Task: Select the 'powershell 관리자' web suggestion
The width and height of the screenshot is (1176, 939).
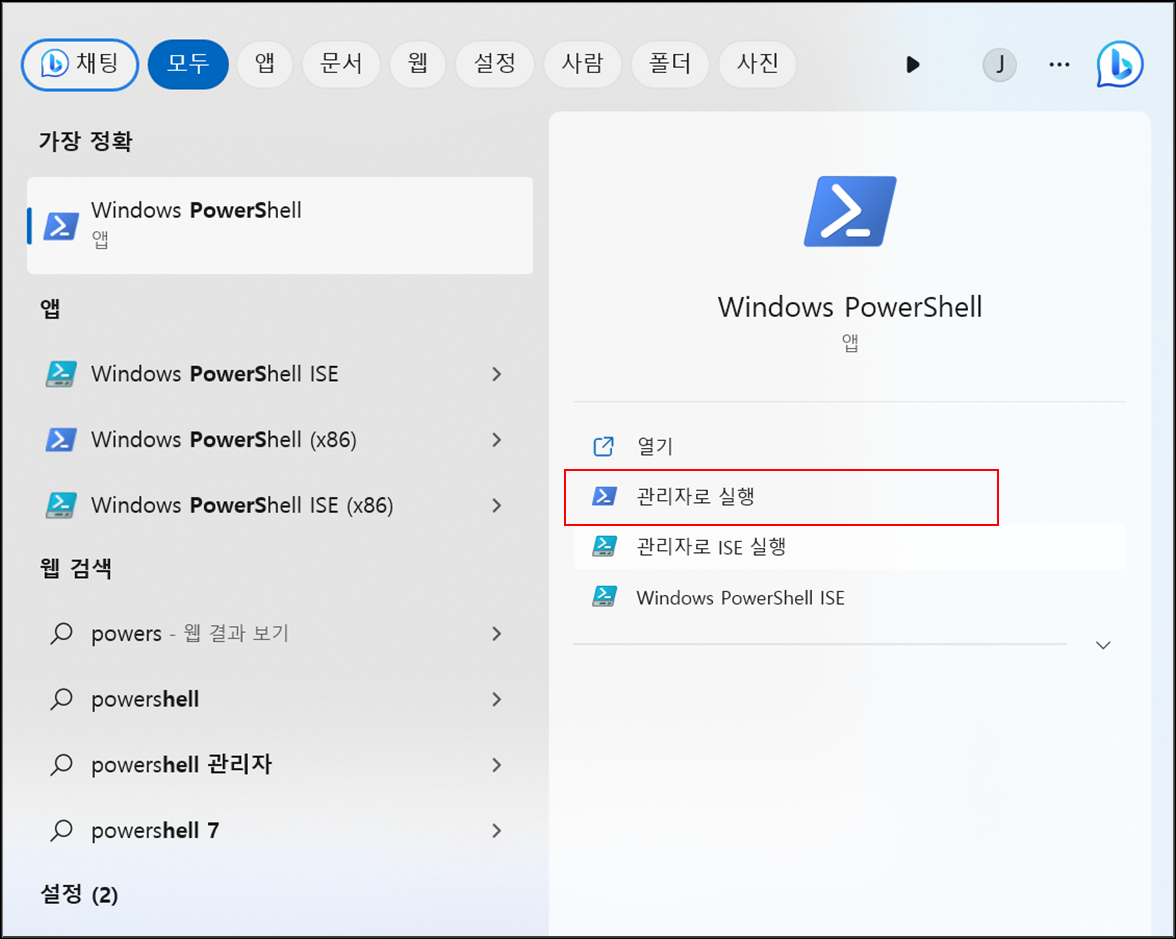Action: tap(280, 765)
